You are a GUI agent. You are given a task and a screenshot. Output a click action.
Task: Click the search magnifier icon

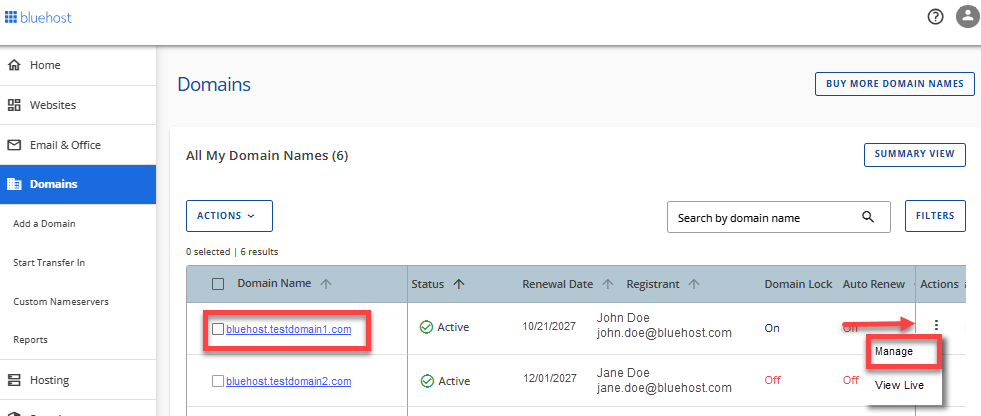868,217
